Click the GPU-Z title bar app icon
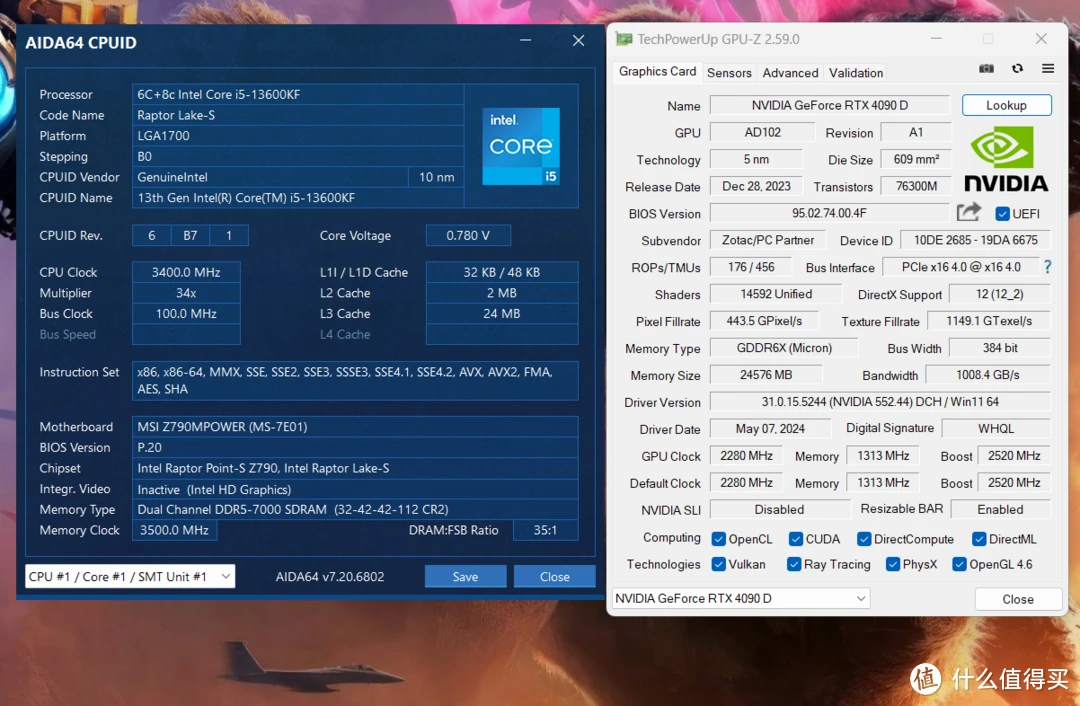Screen dimensions: 1080x706 point(624,40)
